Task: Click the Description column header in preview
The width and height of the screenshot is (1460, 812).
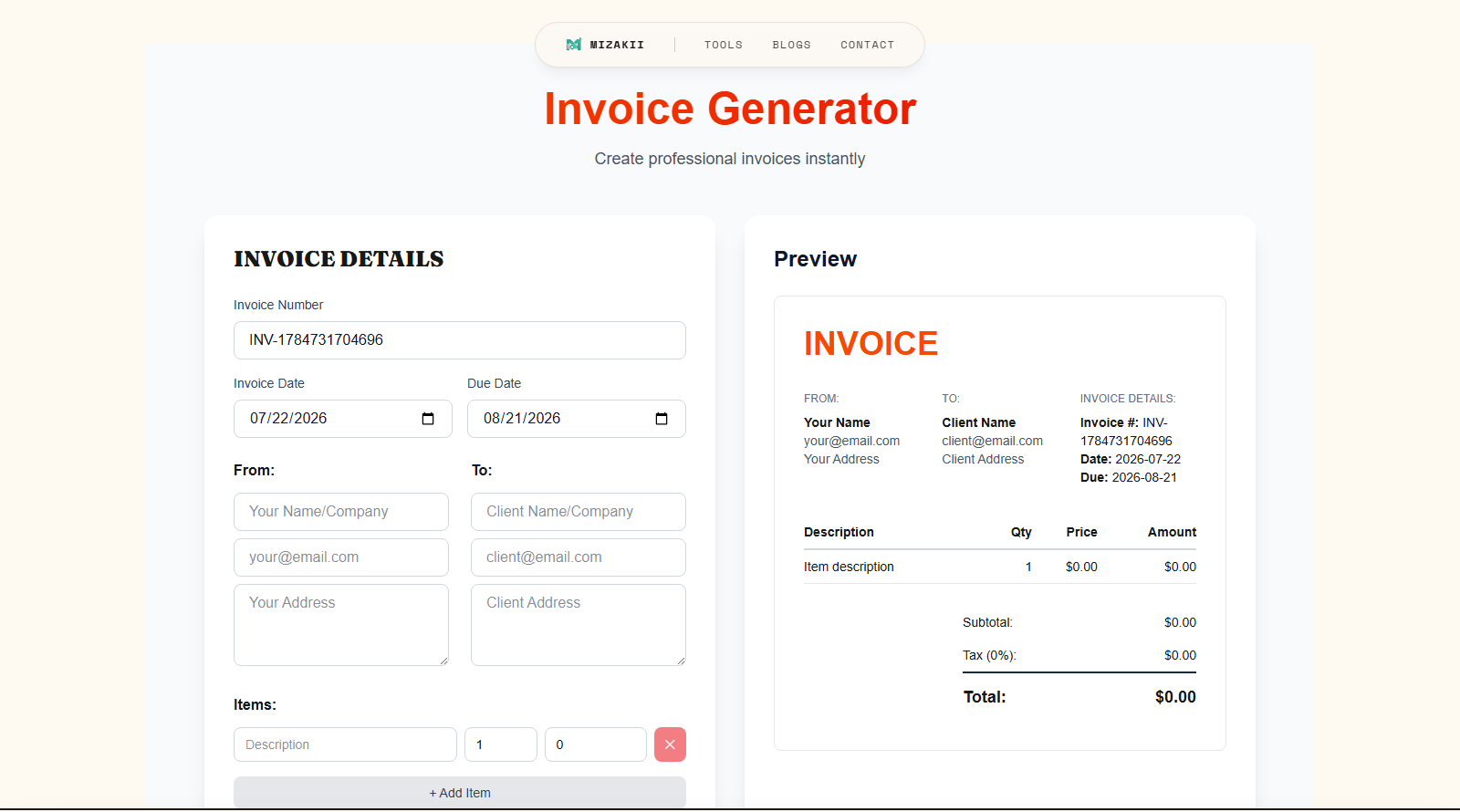Action: (x=839, y=532)
